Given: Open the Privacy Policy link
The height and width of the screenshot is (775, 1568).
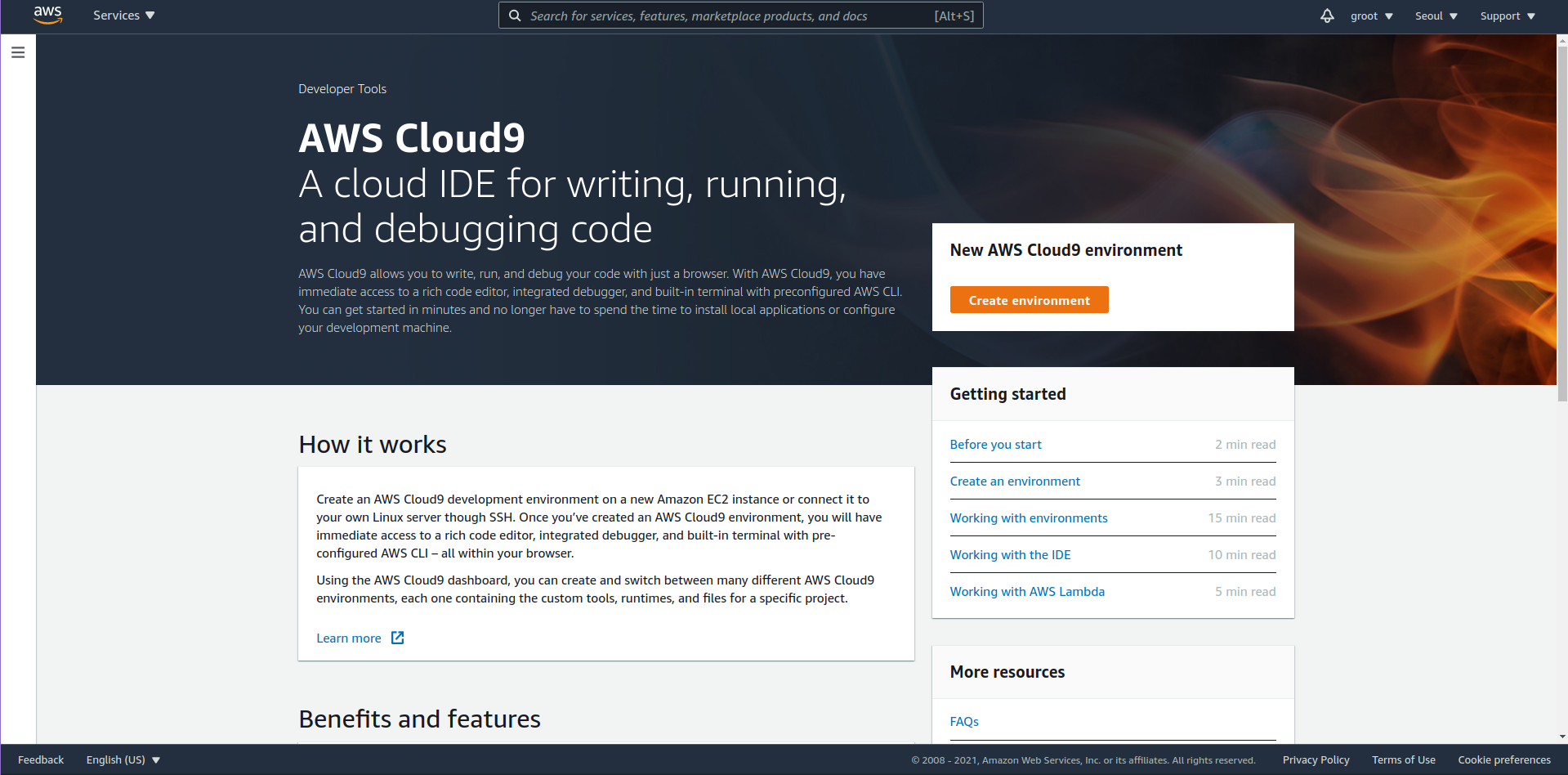Looking at the screenshot, I should pos(1316,759).
